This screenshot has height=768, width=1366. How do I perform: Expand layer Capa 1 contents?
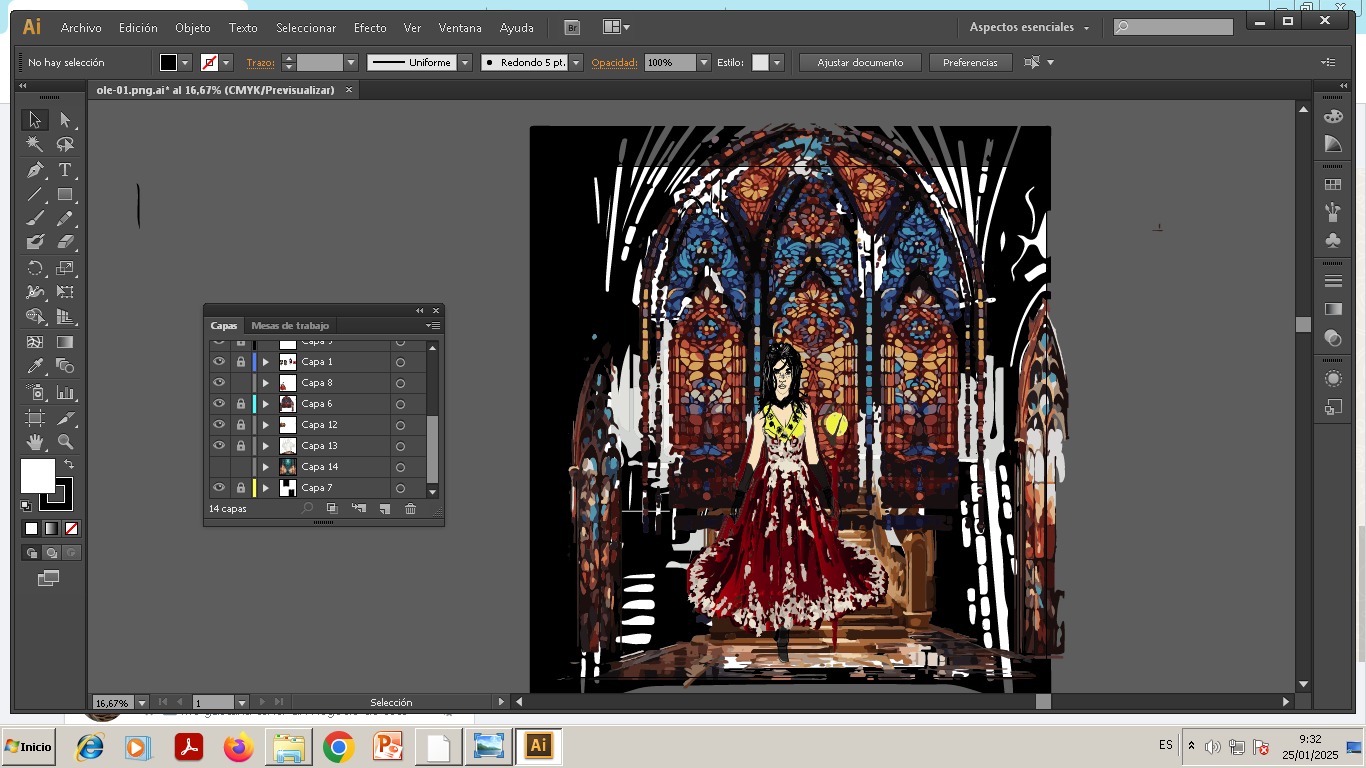[x=266, y=362]
